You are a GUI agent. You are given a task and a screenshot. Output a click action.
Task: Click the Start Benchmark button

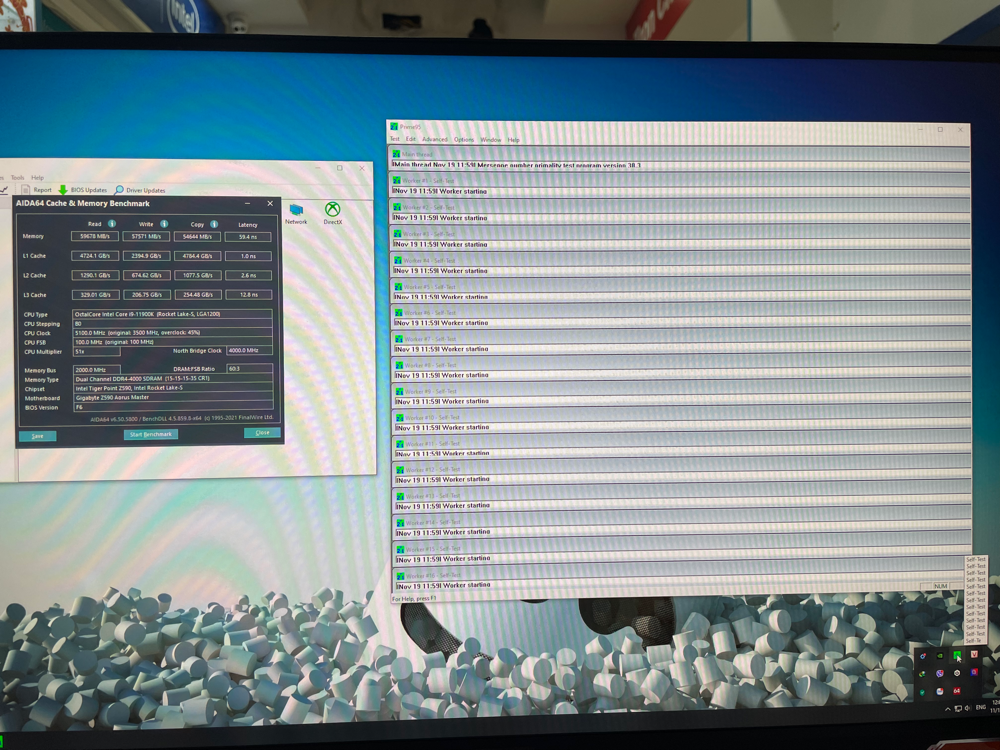pyautogui.click(x=151, y=434)
